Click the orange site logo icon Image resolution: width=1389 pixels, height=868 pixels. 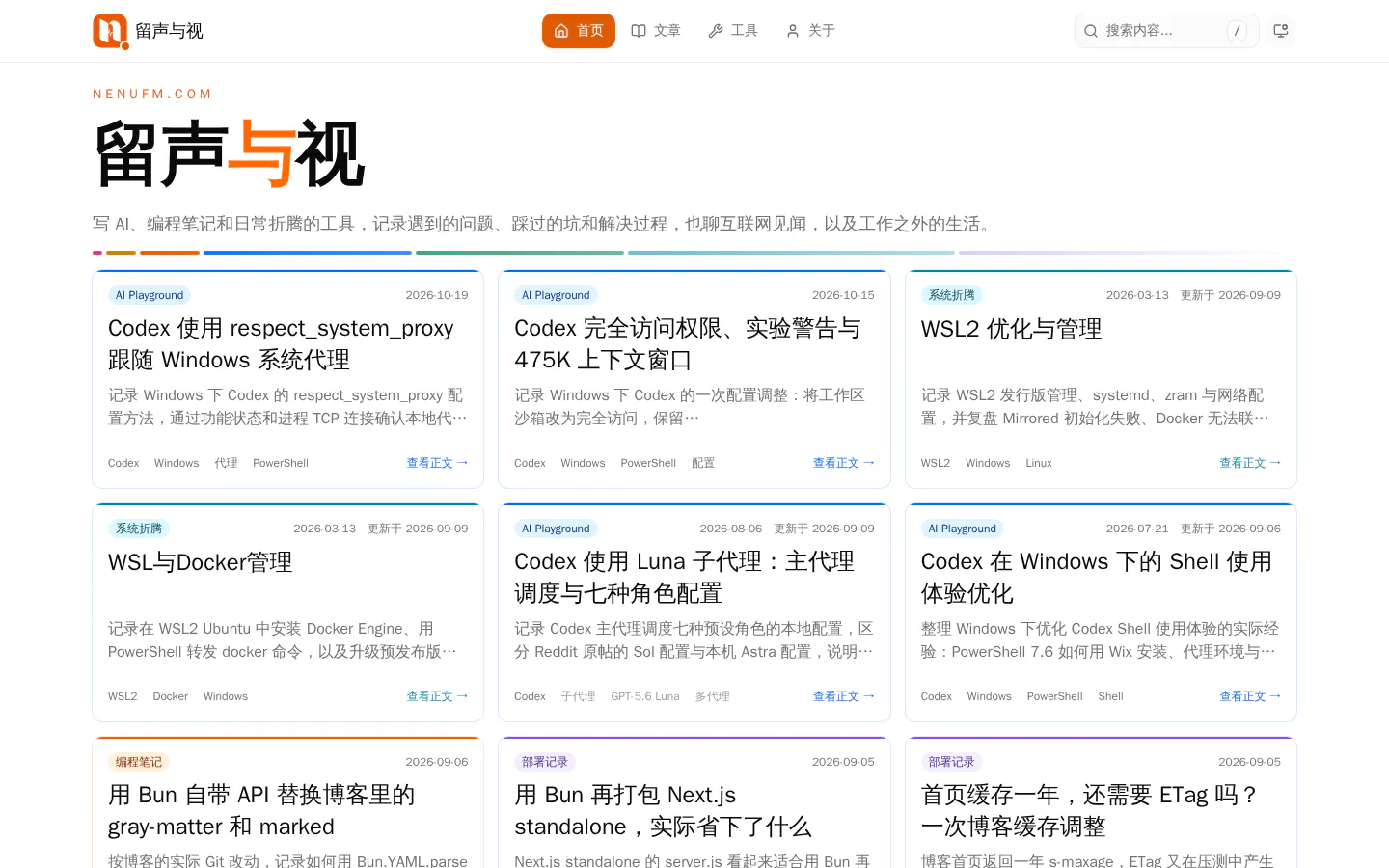pyautogui.click(x=110, y=31)
